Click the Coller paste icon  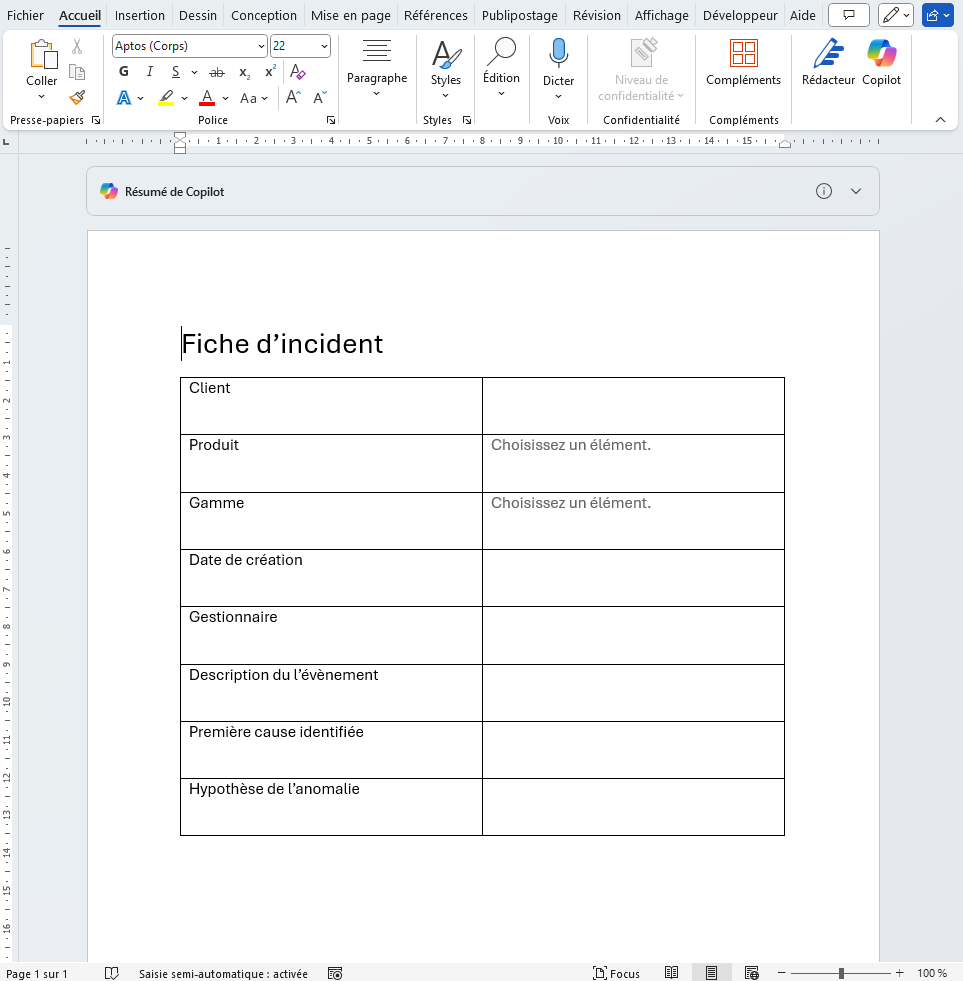pos(41,55)
